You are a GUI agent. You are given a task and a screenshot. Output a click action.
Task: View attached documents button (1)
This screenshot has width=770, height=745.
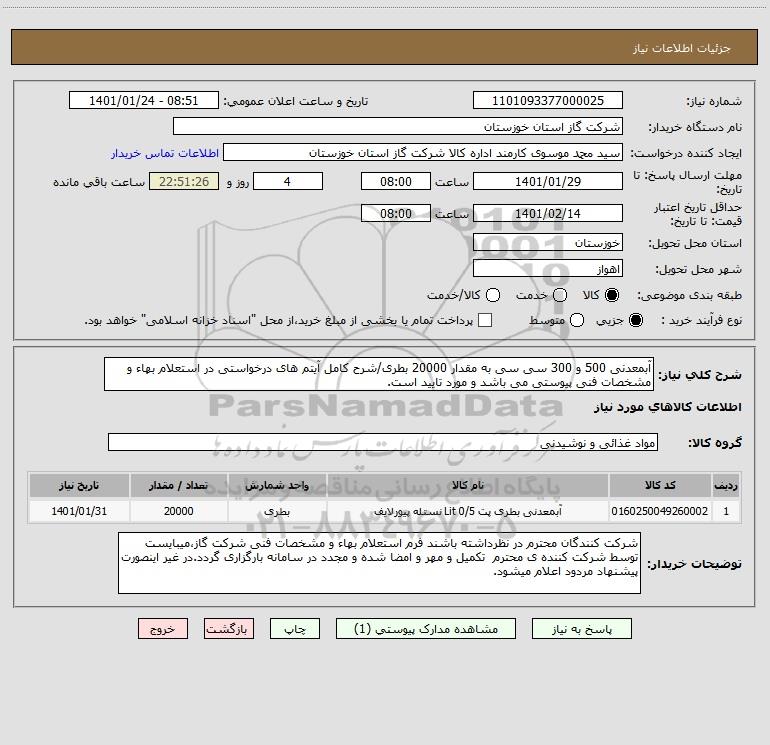point(426,629)
